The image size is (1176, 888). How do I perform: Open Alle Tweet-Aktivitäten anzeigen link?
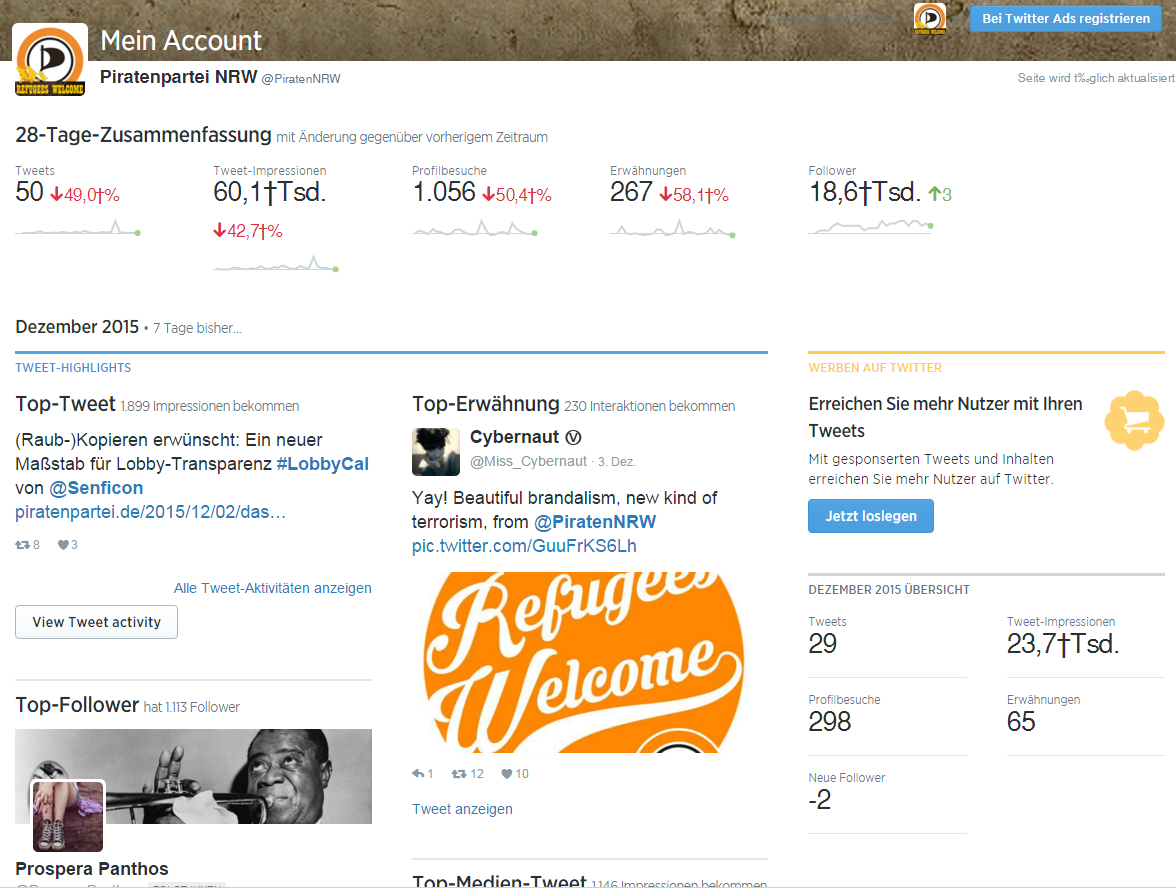pyautogui.click(x=273, y=588)
